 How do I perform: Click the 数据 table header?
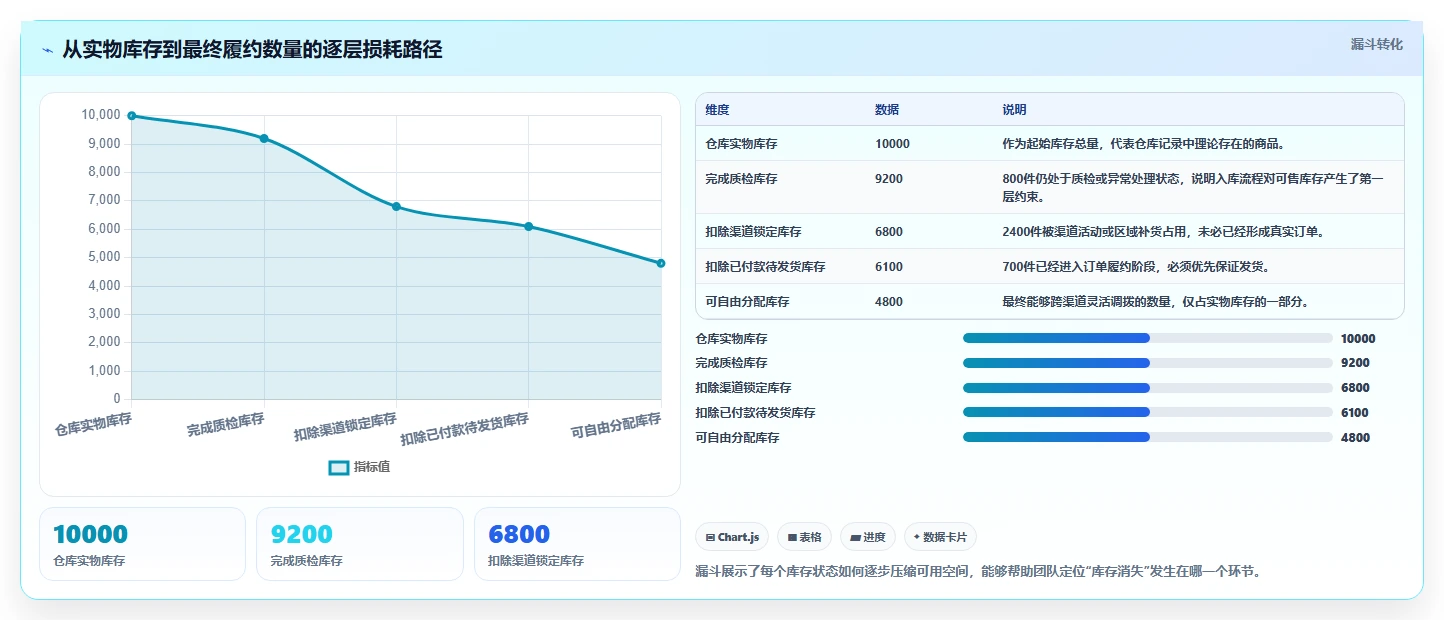[x=886, y=110]
